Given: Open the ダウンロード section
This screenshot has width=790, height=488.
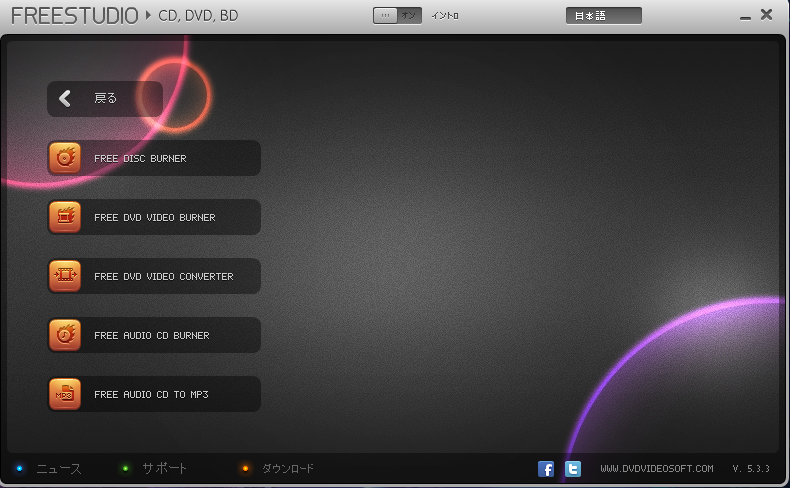Looking at the screenshot, I should coord(288,469).
